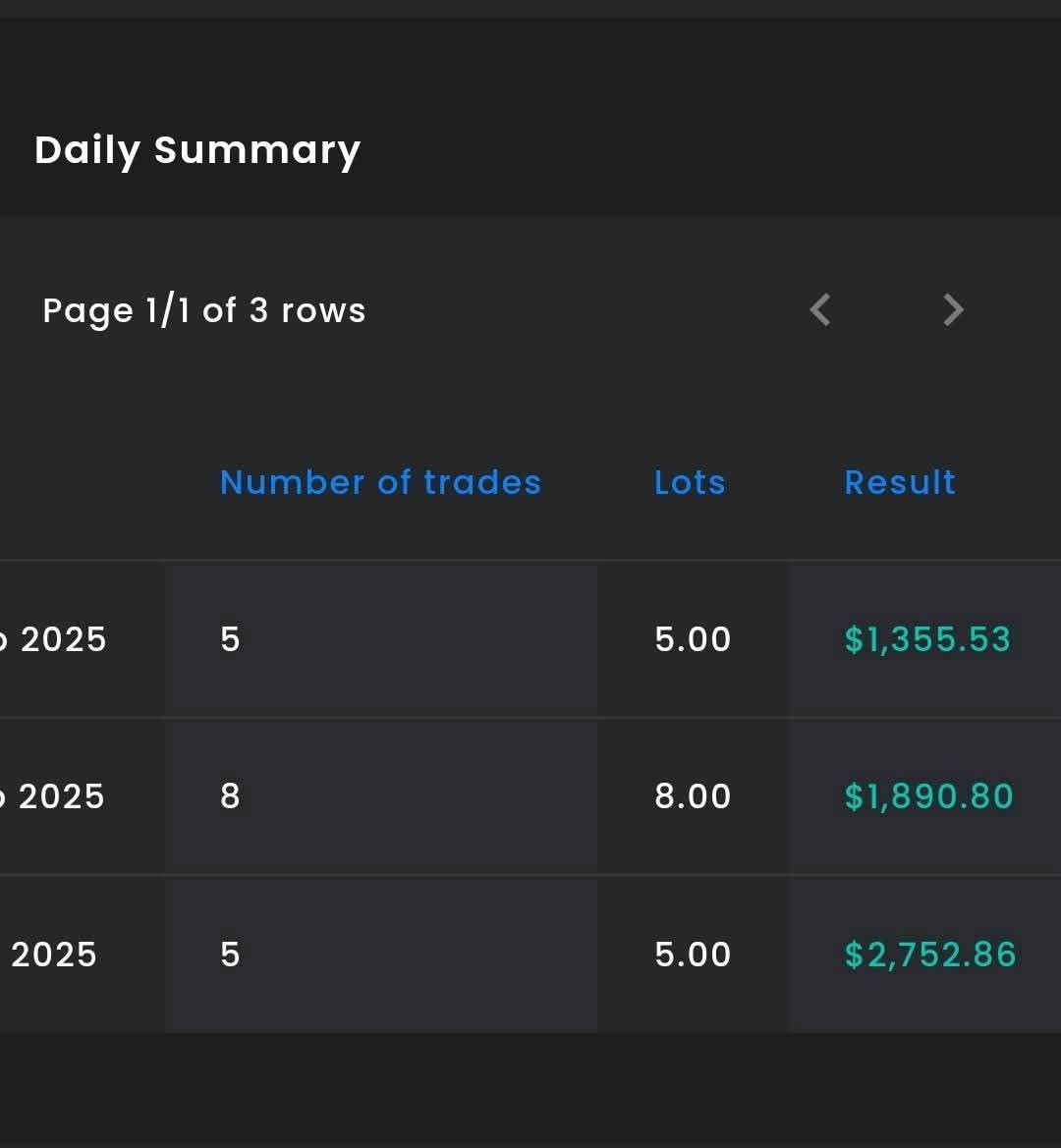Click the lots cell in the $2,752.86 row
The width and height of the screenshot is (1061, 1148).
(x=693, y=955)
